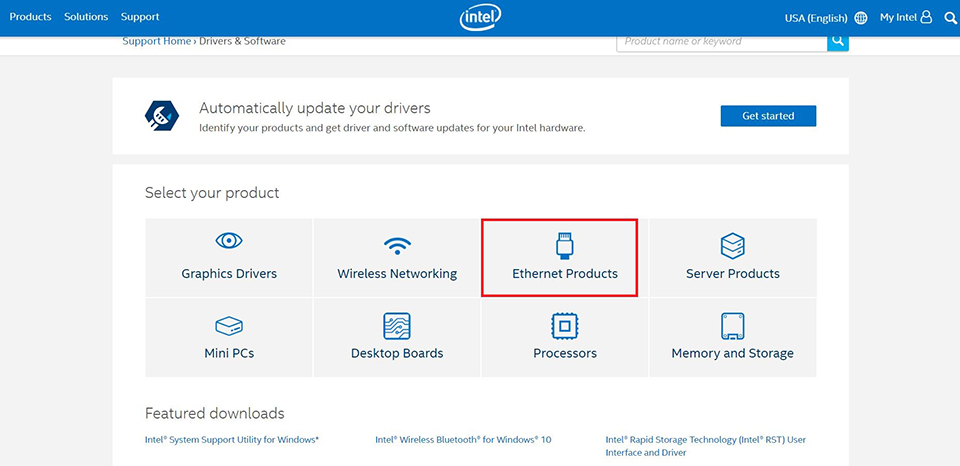This screenshot has height=466, width=960.
Task: Click the My Intel user profile icon
Action: point(926,17)
